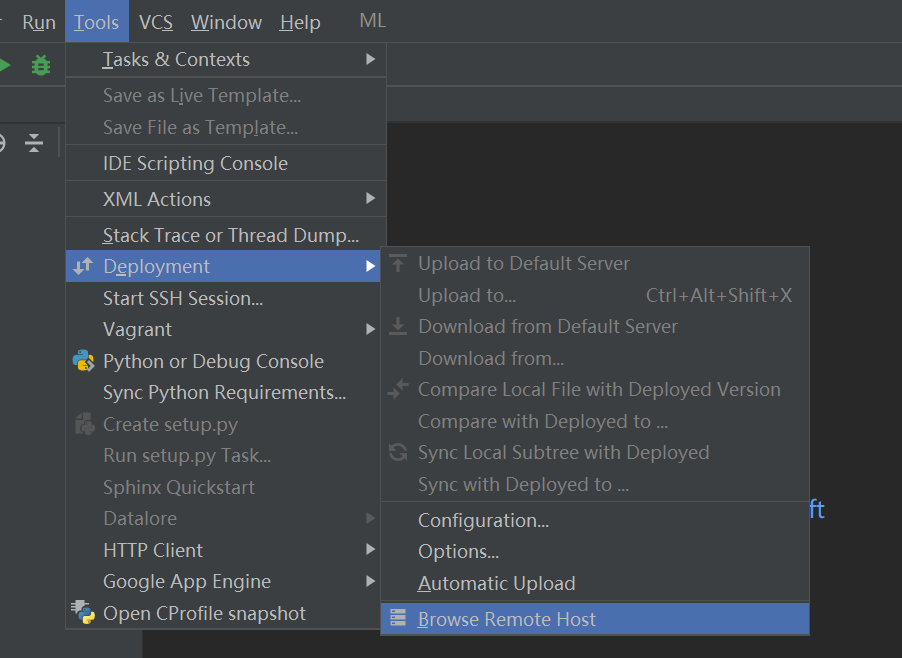Expand the XML Actions submenu arrow

coord(370,198)
